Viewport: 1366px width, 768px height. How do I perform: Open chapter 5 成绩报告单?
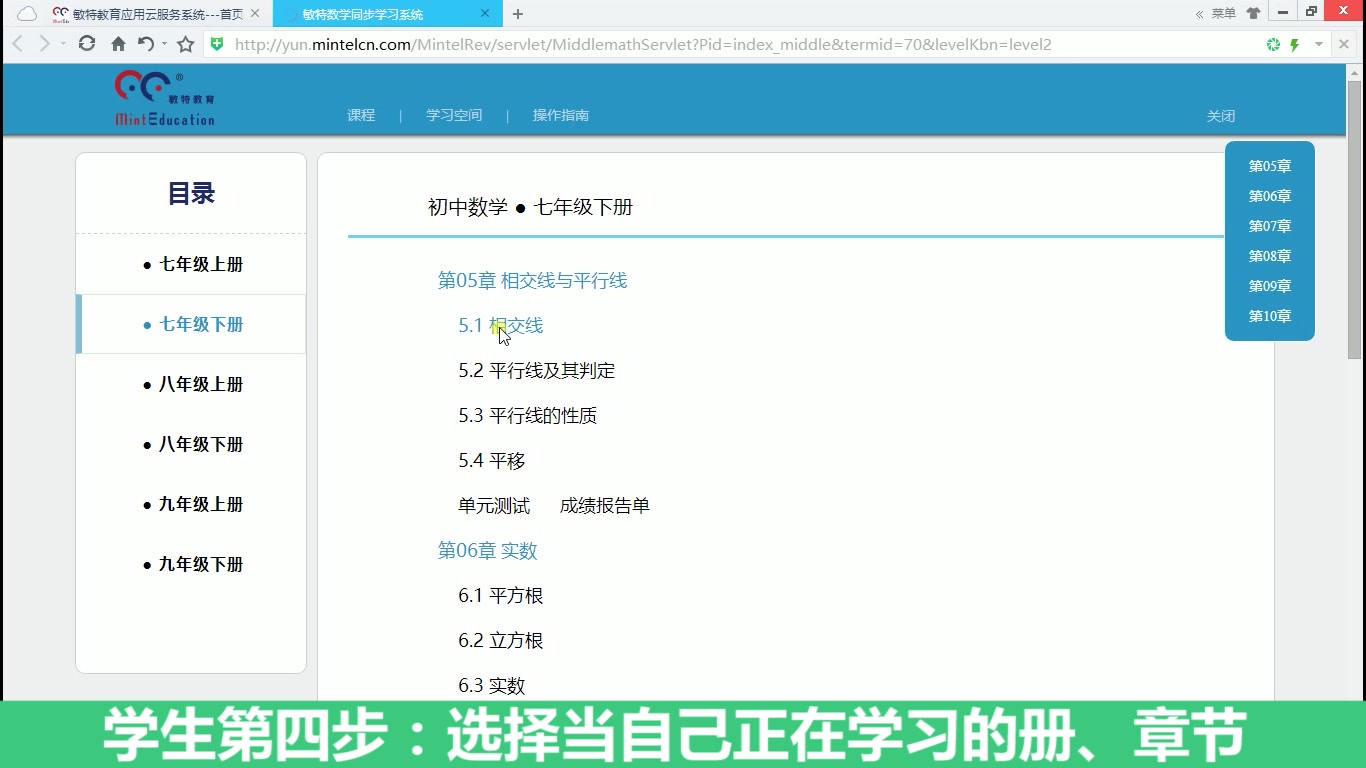click(x=605, y=506)
